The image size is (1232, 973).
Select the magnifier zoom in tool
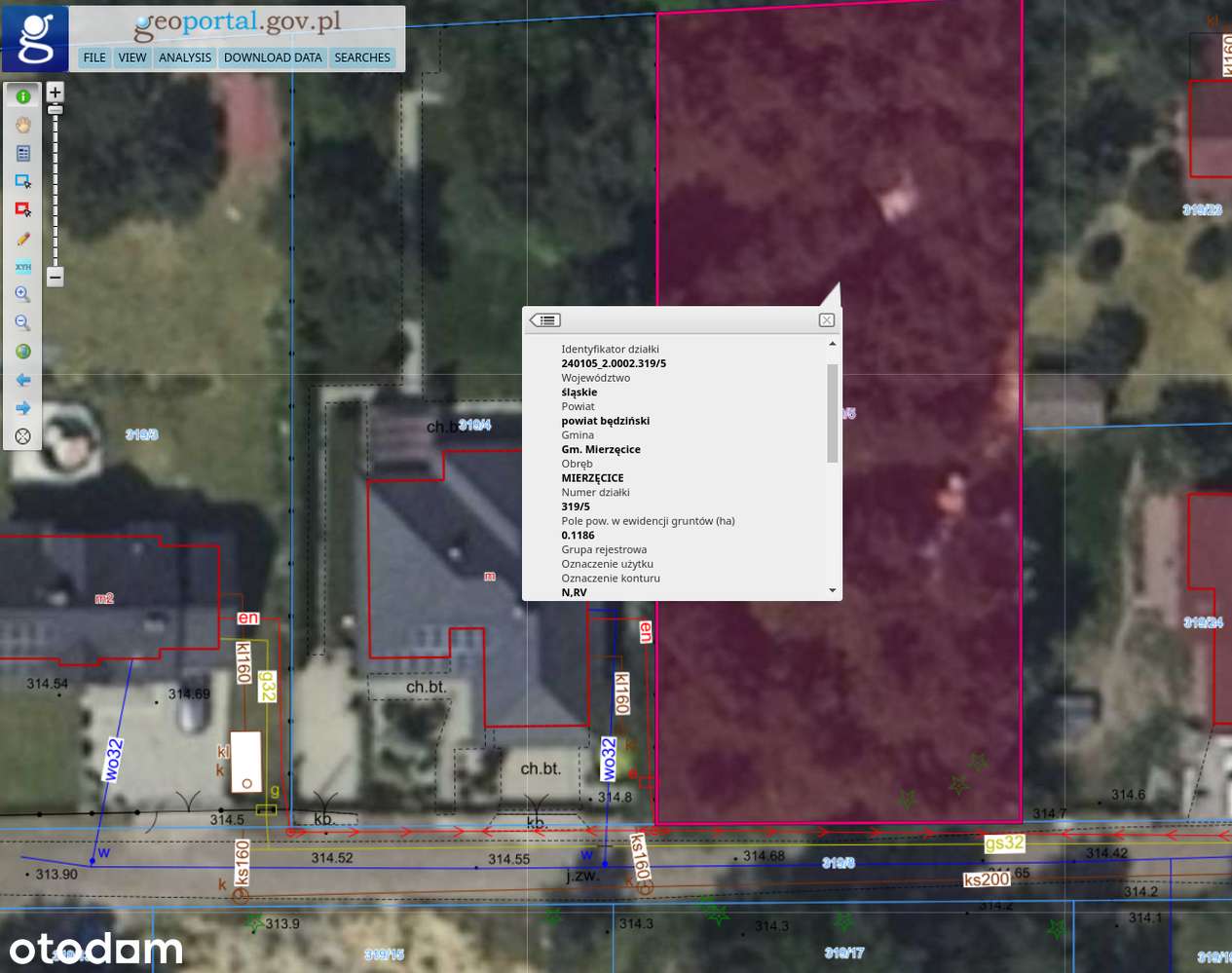[x=23, y=294]
